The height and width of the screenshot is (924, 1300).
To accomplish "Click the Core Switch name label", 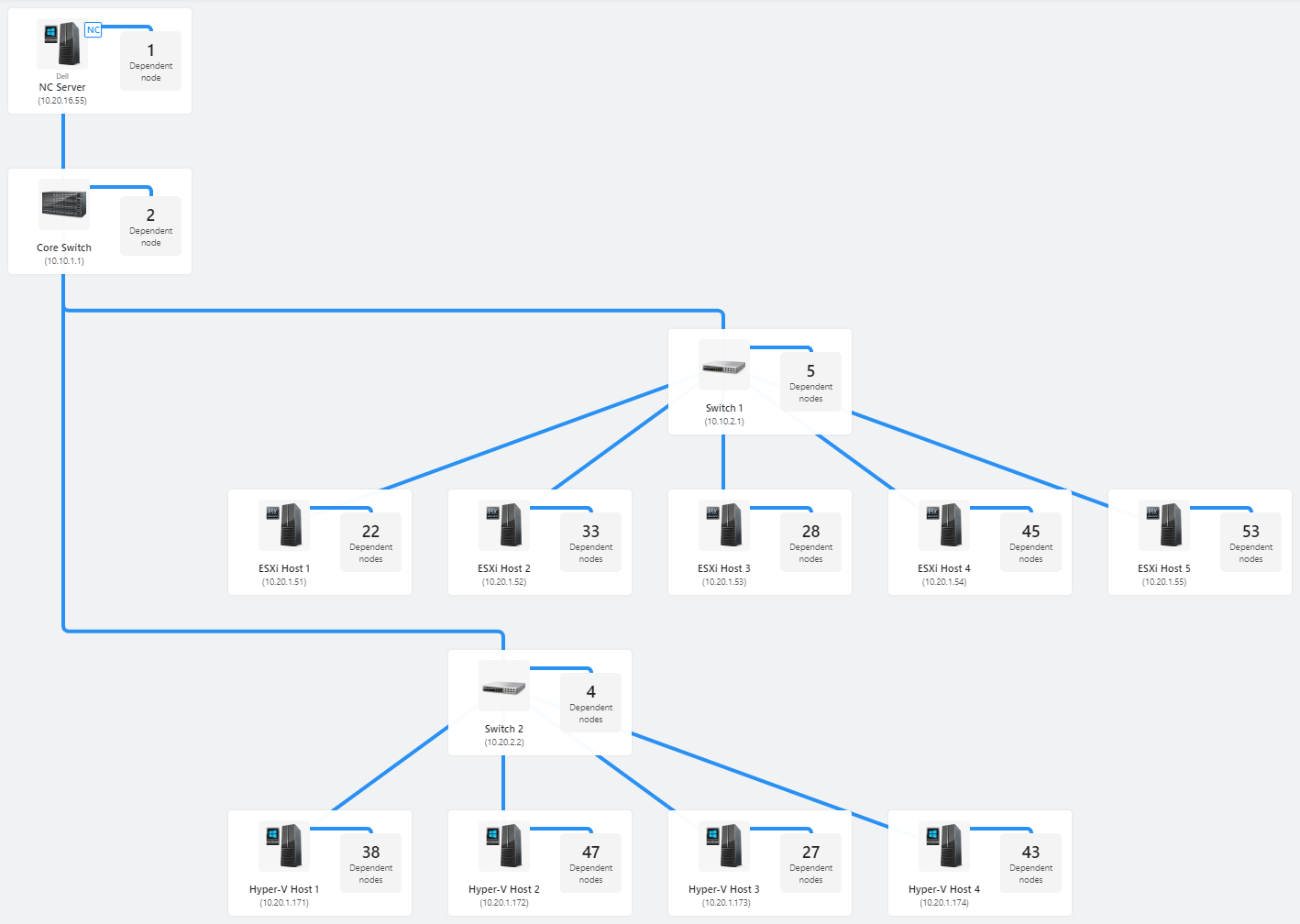I will [64, 247].
